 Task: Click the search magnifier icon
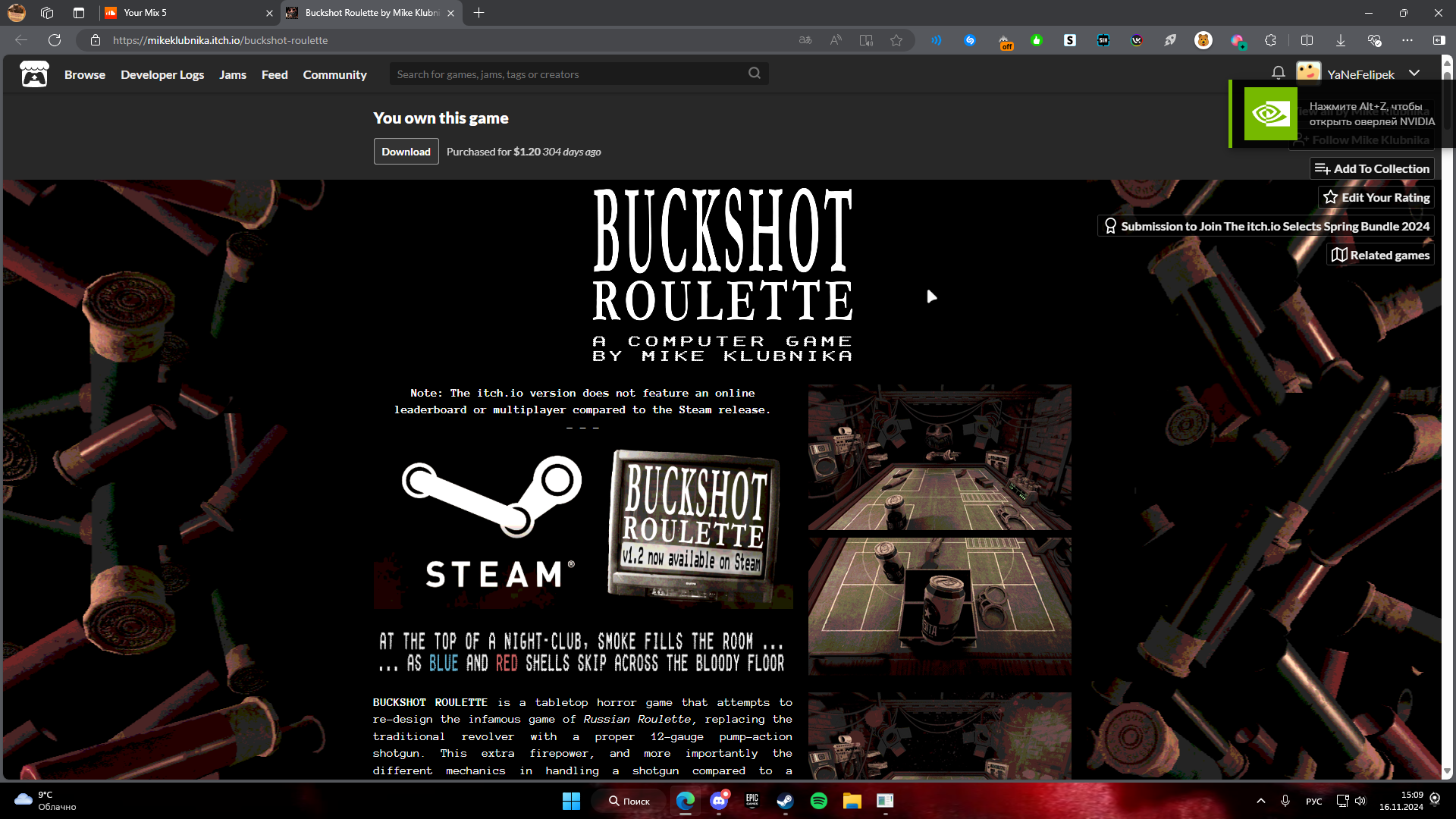point(754,74)
